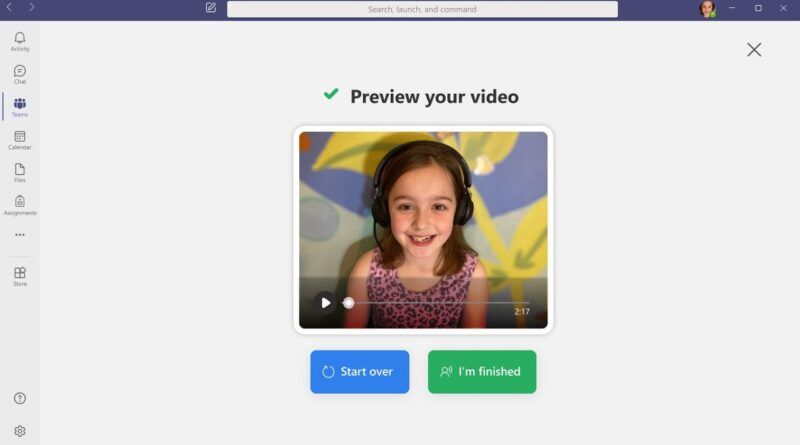This screenshot has width=800, height=445.
Task: Compose a new chat with pencil icon
Action: point(211,8)
